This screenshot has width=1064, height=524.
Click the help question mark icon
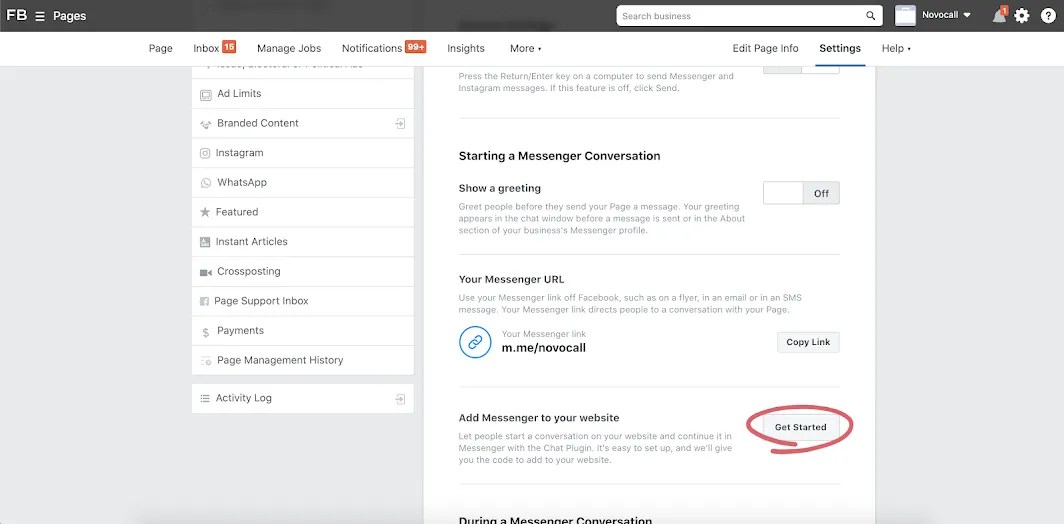[x=1048, y=16]
